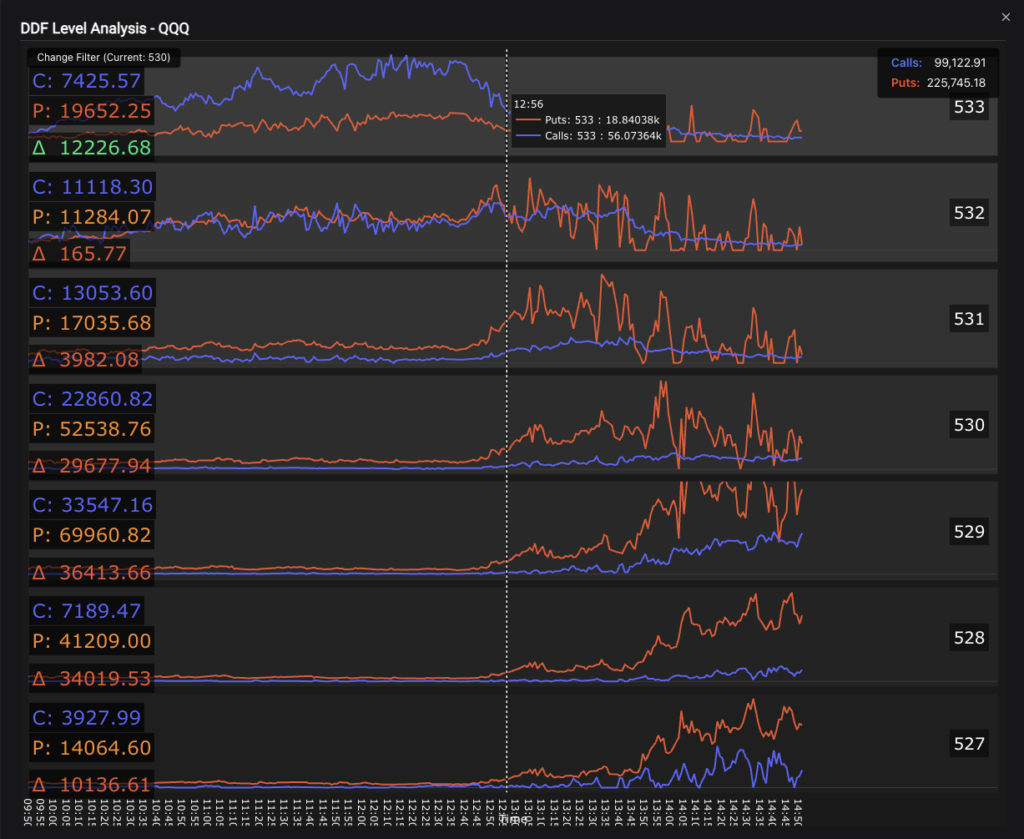Viewport: 1024px width, 839px height.
Task: Click the delta value 3982.08
Action: 86,360
